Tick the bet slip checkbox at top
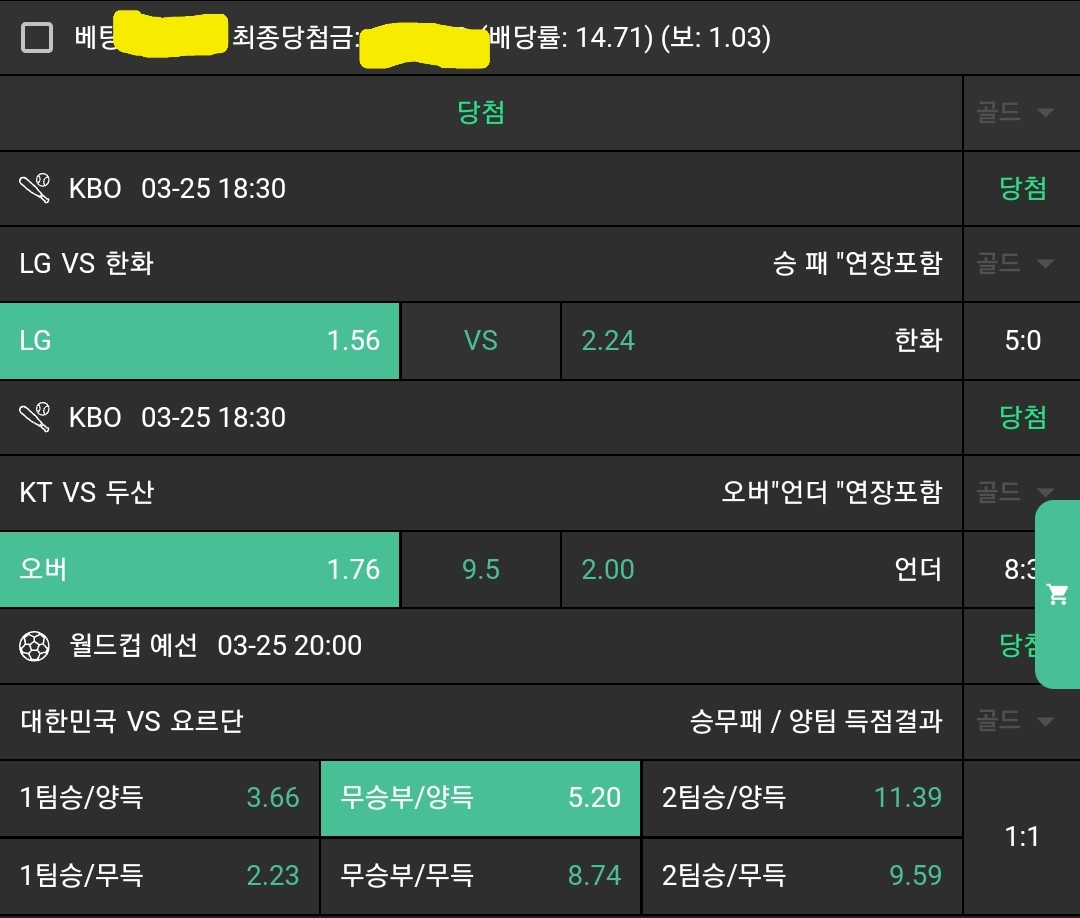The height and width of the screenshot is (918, 1080). click(37, 38)
